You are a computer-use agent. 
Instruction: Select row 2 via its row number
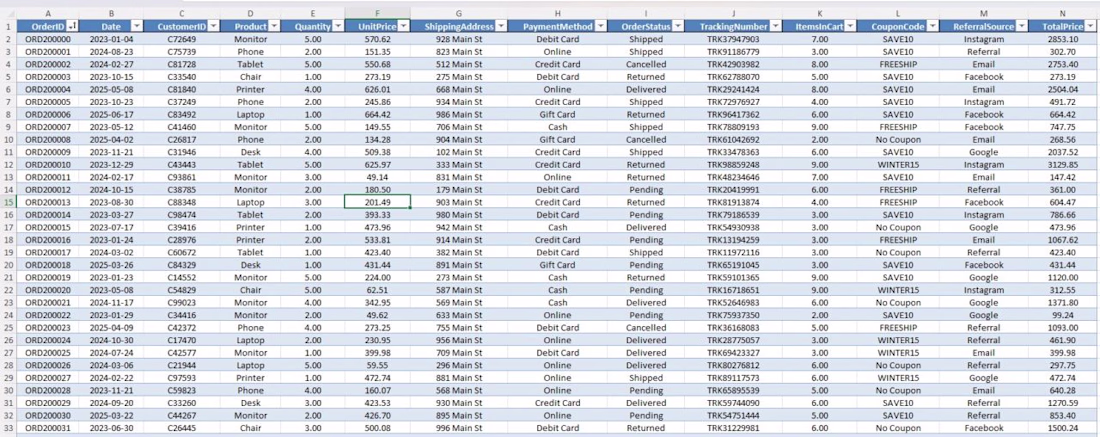pyautogui.click(x=8, y=39)
